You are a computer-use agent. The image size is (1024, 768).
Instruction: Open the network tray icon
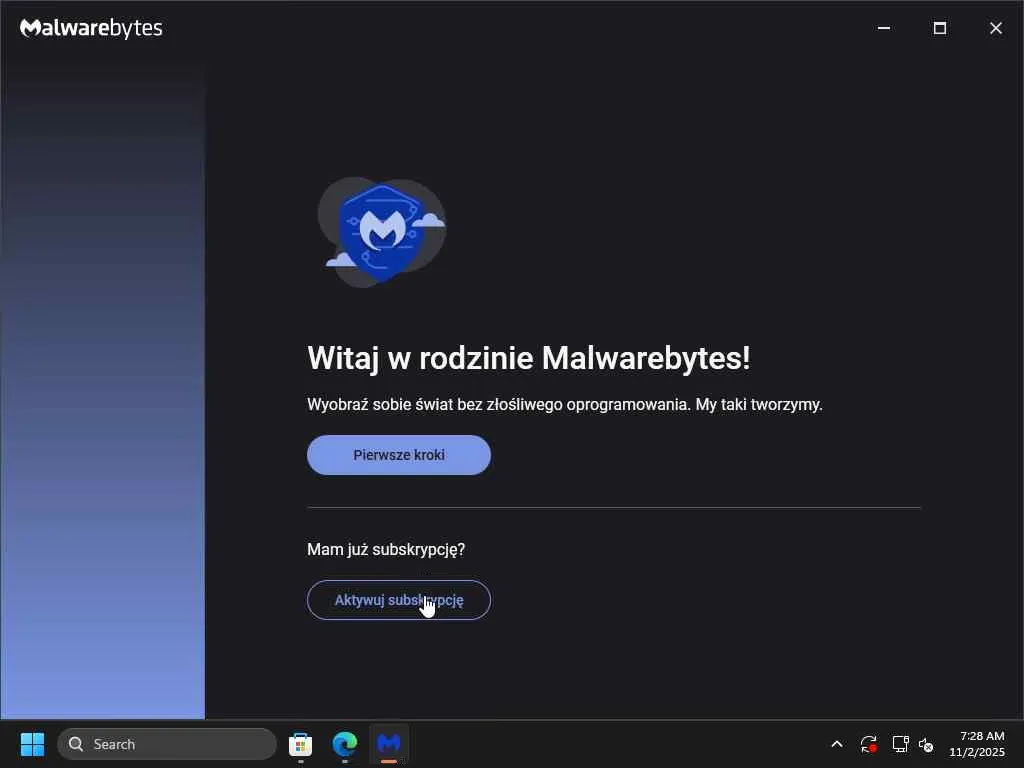tap(901, 744)
